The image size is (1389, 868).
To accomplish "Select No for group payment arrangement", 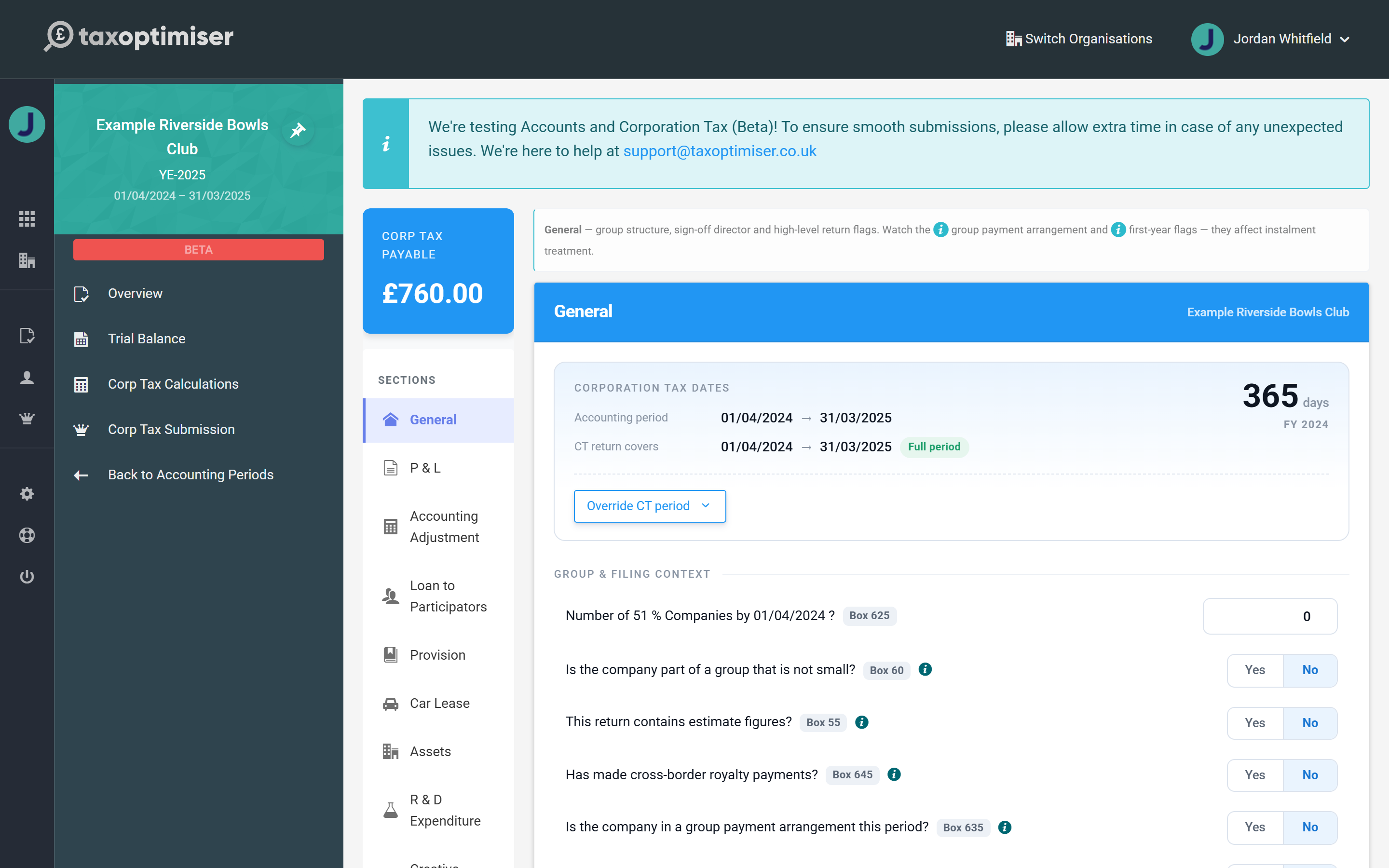I will coord(1310,827).
